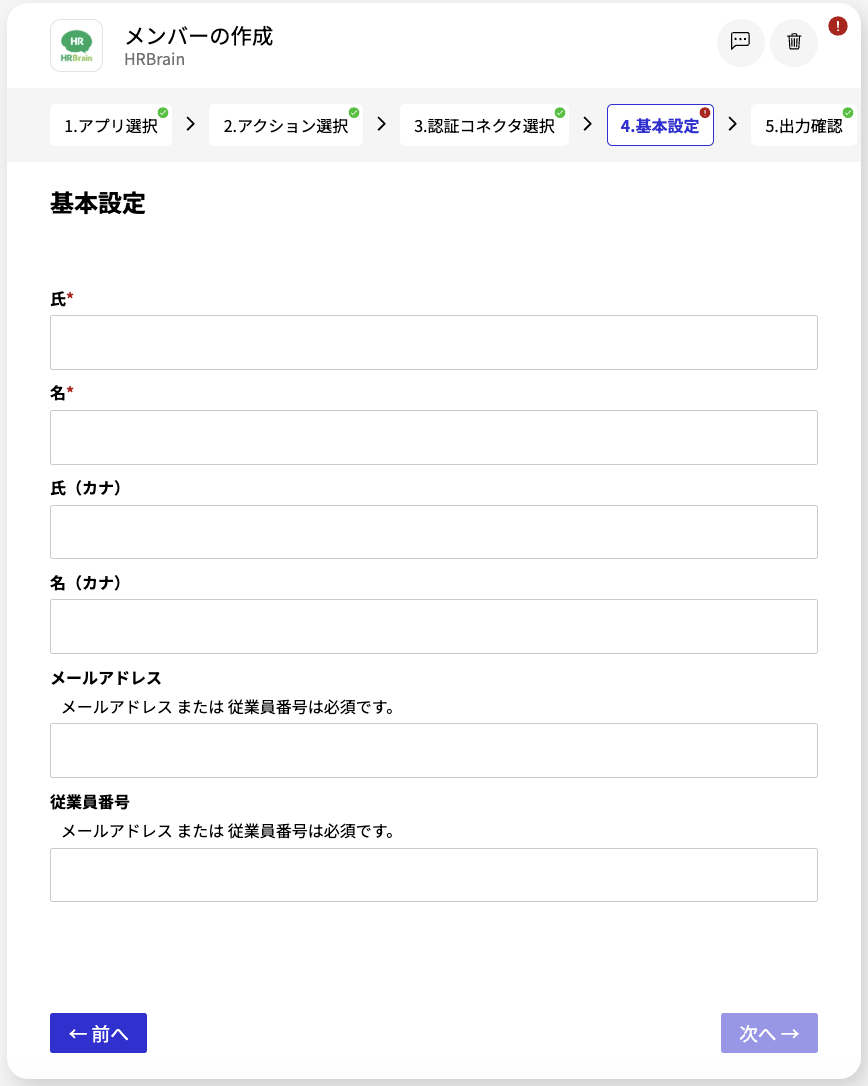868x1086 pixels.
Task: Click the red error alert badge
Action: click(838, 26)
